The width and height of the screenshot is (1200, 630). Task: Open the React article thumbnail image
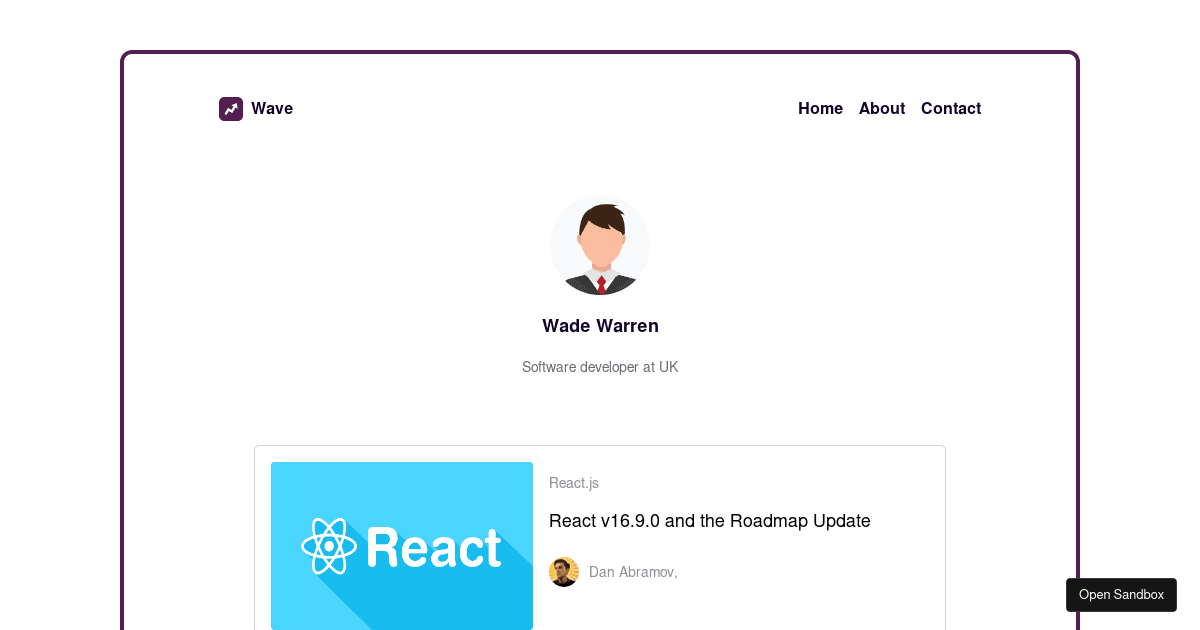(x=402, y=546)
